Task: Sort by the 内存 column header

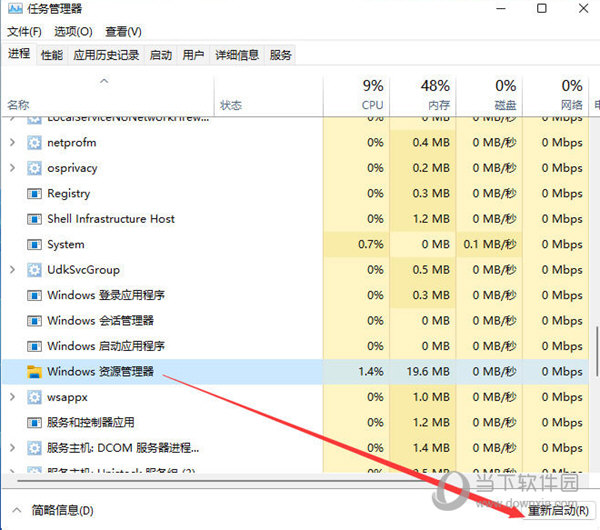Action: pos(422,96)
